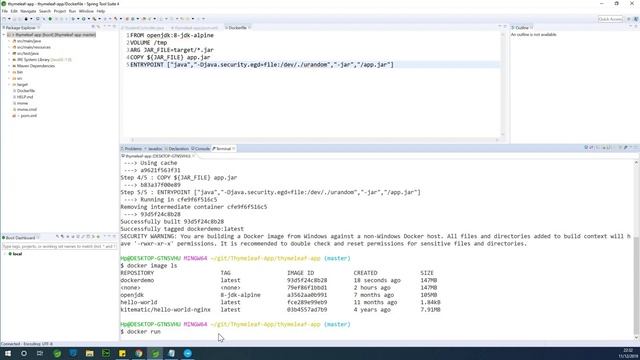This screenshot has height=360, width=640.
Task: Open the Navigate menu
Action: (x=28, y=11)
